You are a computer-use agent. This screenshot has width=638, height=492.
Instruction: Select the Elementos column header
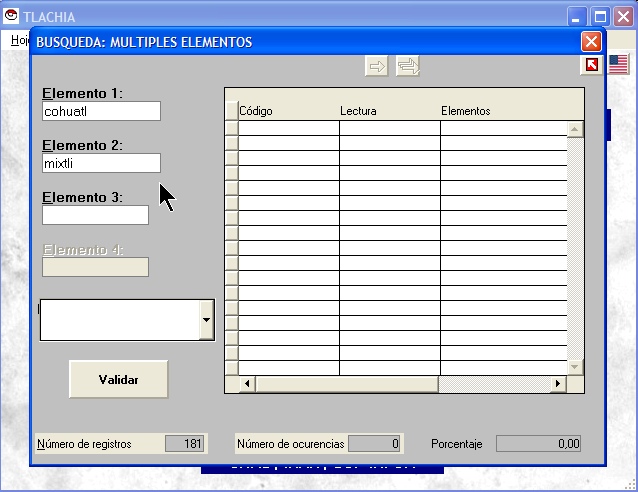point(504,111)
